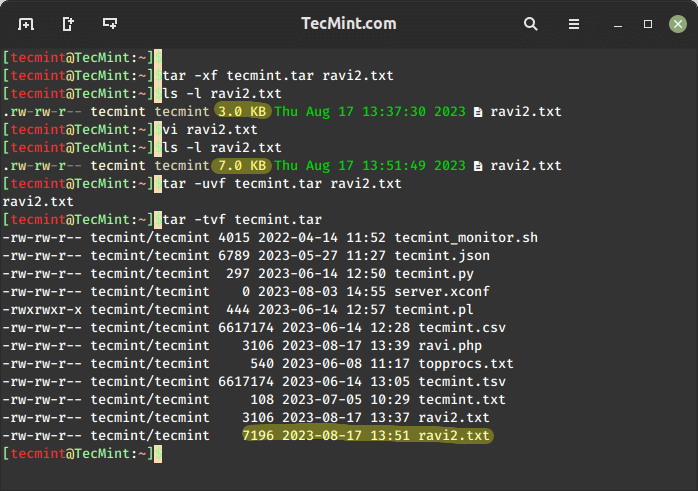The image size is (698, 491).
Task: Add a terminal to the right
Action: (67, 23)
